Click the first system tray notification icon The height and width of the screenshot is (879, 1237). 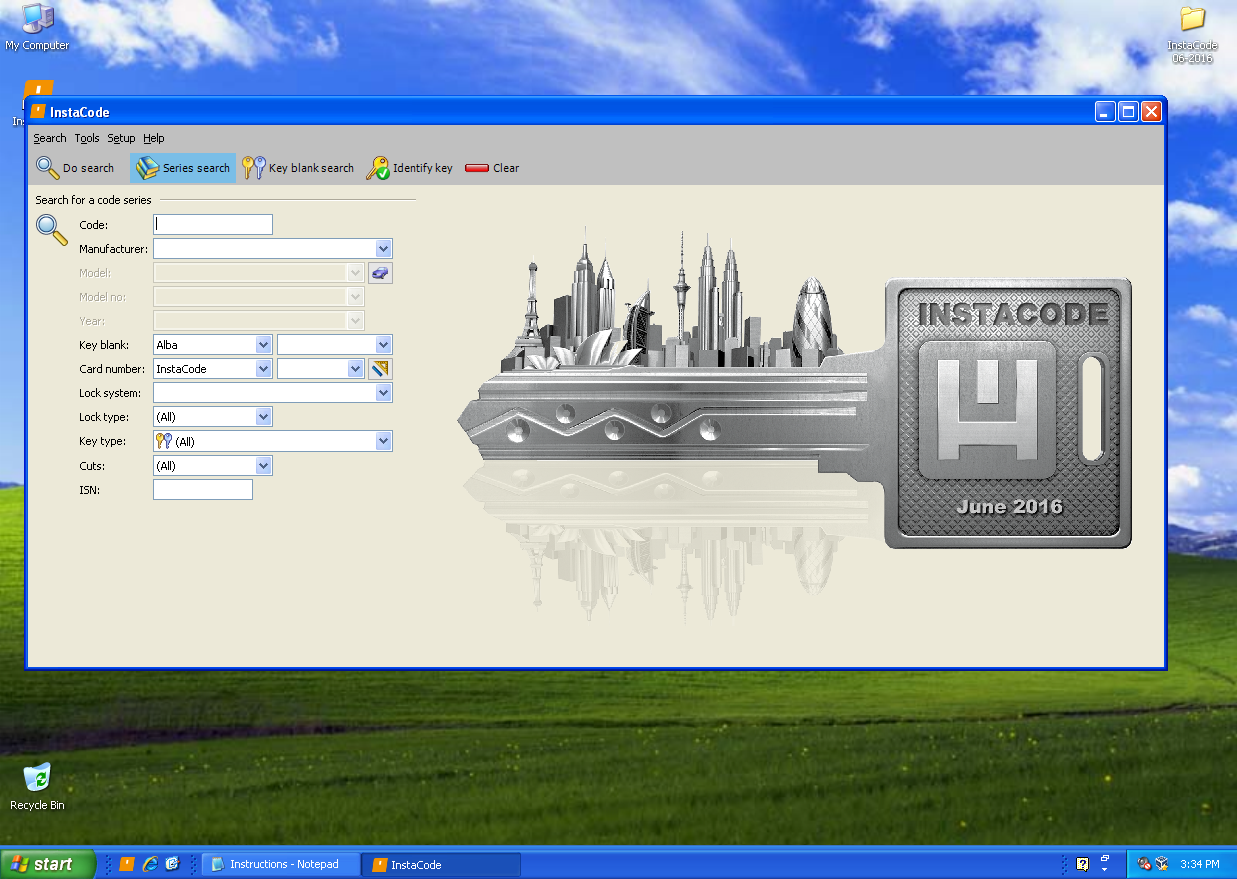tap(1144, 864)
